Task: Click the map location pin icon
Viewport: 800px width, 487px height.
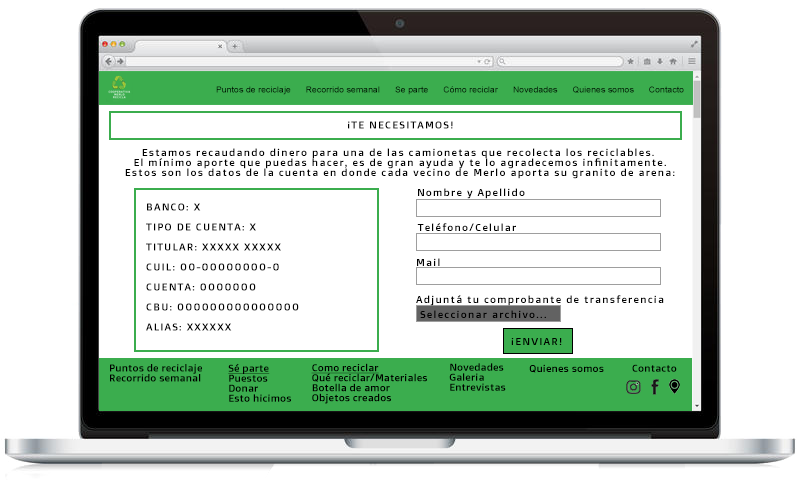Action: (x=675, y=387)
